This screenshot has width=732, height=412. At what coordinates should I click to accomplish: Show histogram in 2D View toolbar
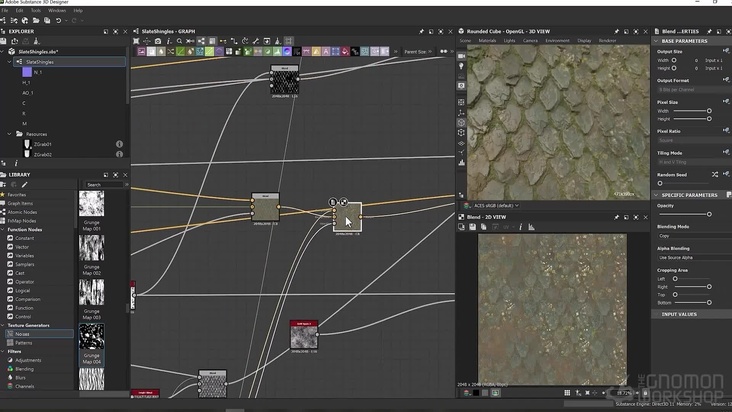531,227
